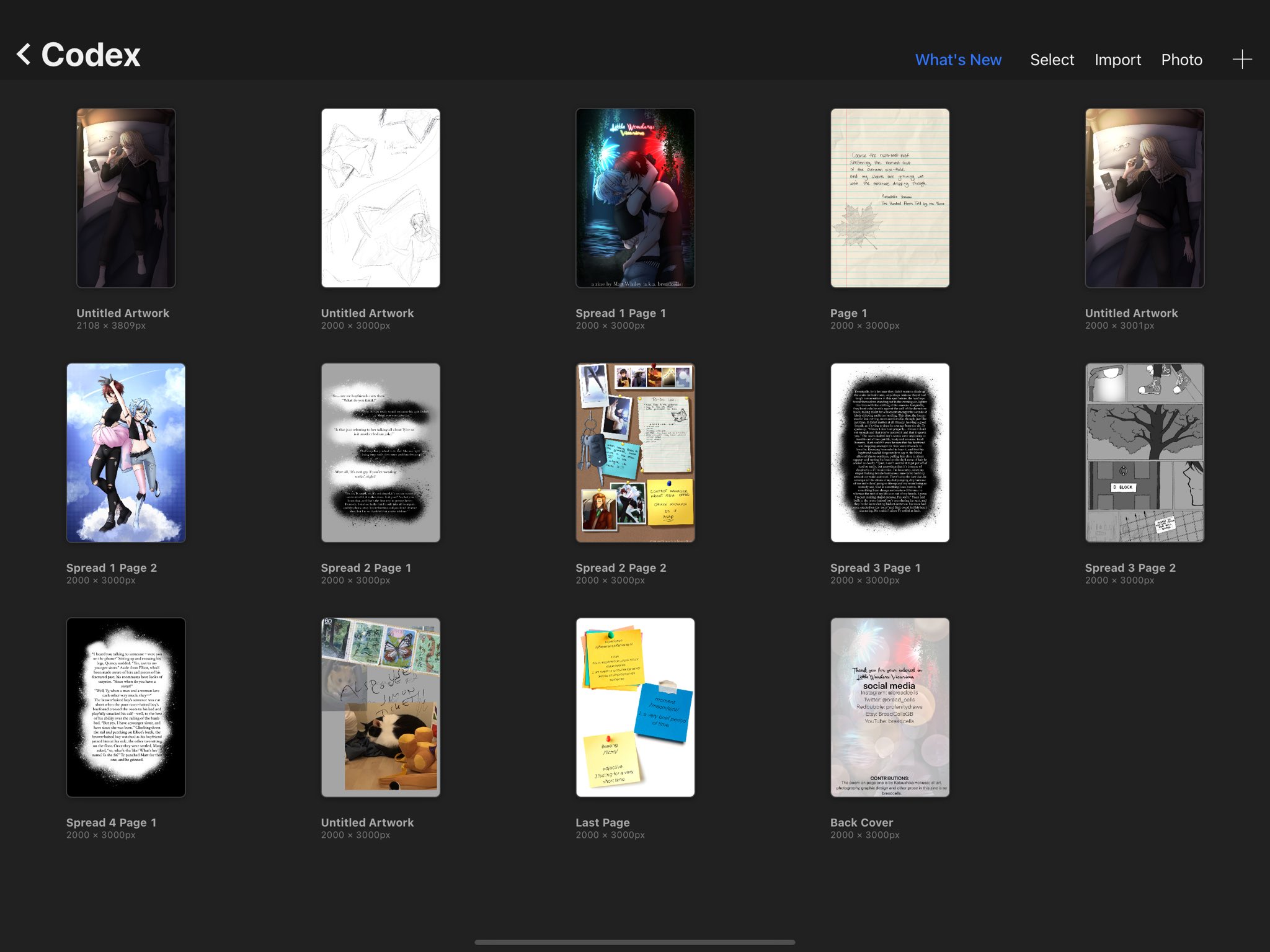Tap the plus icon to create canvas

1241,60
